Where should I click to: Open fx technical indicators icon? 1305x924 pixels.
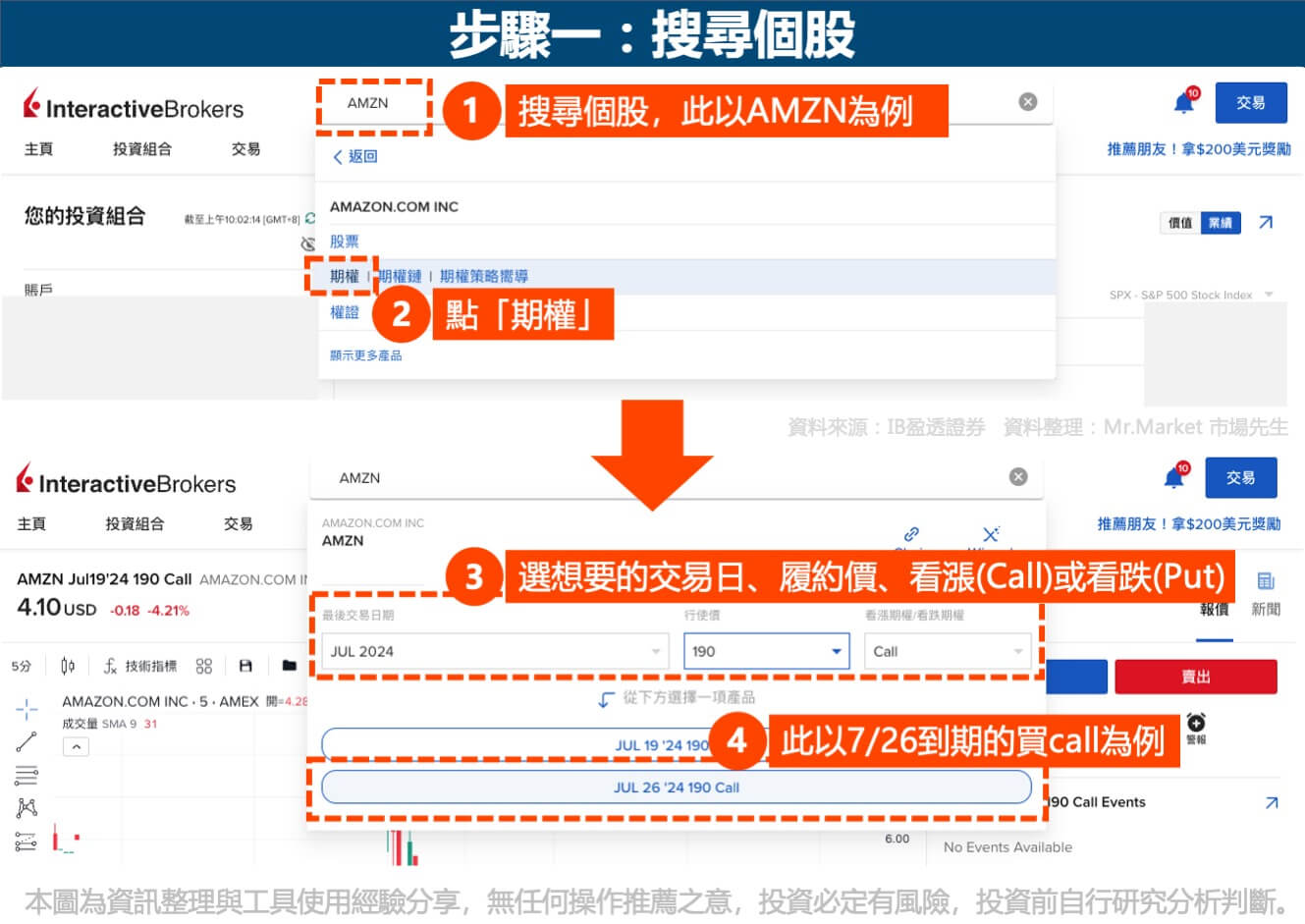(110, 666)
